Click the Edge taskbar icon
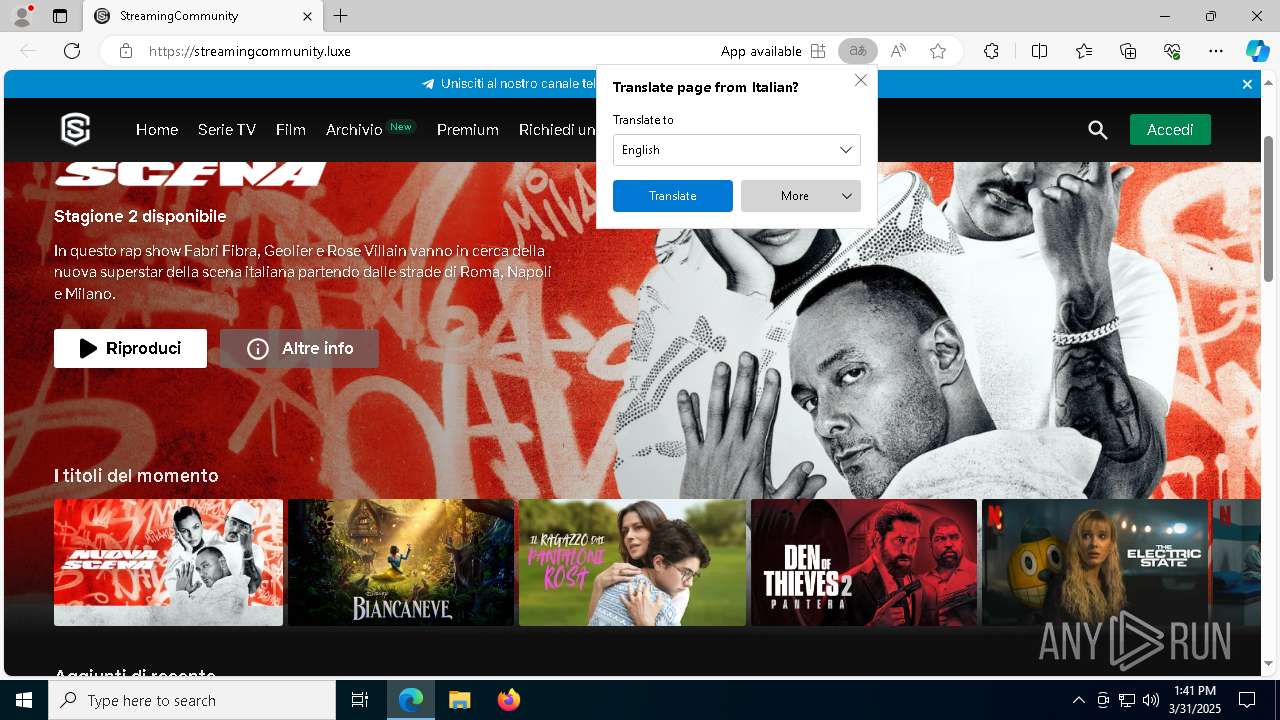The image size is (1280, 720). (x=411, y=700)
